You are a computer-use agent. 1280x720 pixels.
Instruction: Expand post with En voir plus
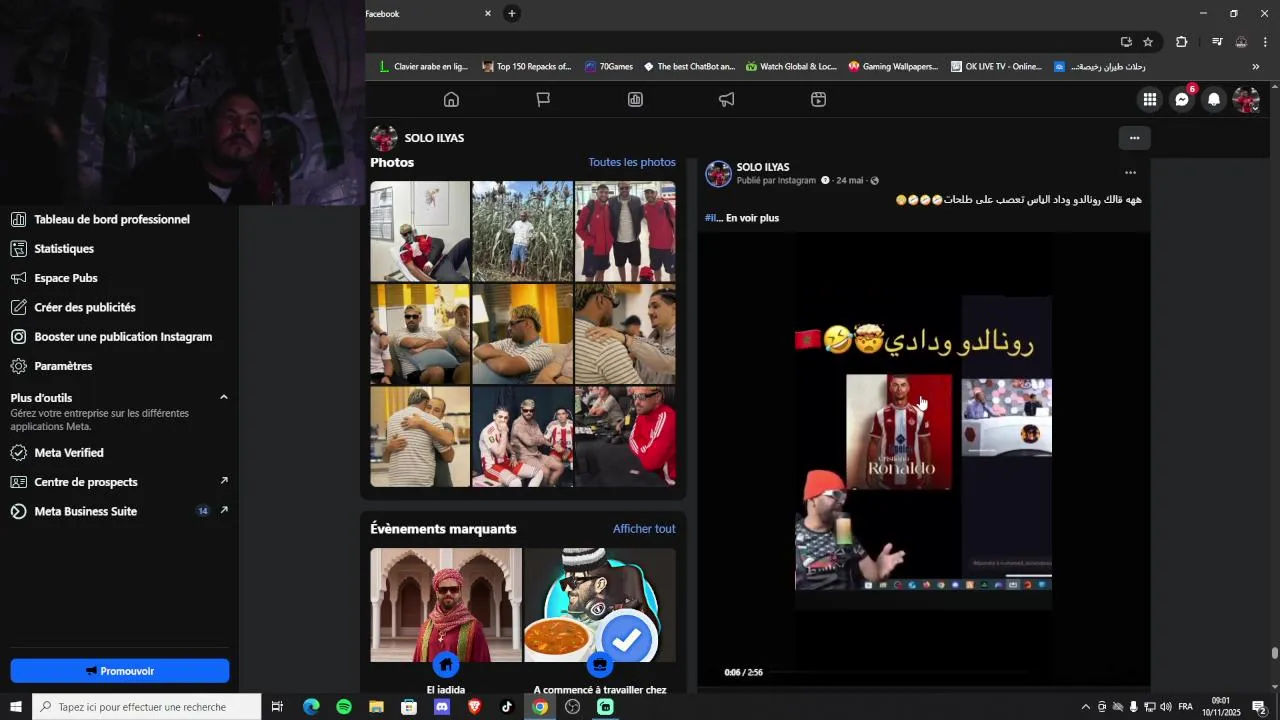[752, 218]
